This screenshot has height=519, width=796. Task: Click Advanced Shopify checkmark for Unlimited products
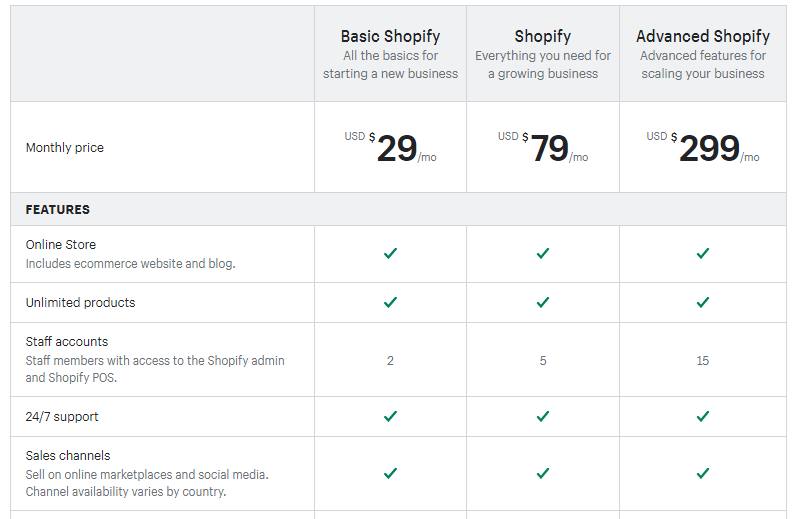tap(703, 302)
